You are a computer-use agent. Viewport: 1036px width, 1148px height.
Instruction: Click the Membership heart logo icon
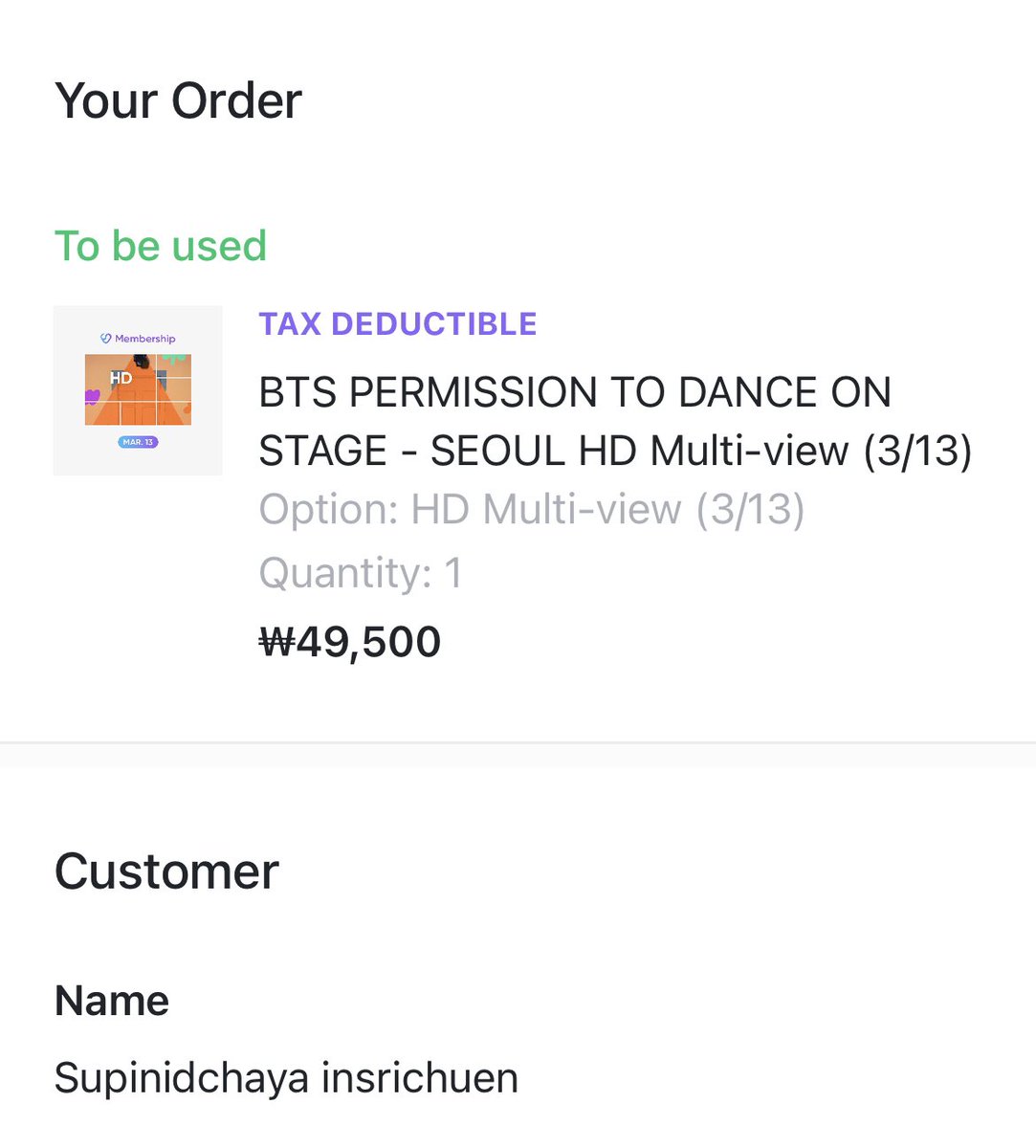pyautogui.click(x=106, y=338)
